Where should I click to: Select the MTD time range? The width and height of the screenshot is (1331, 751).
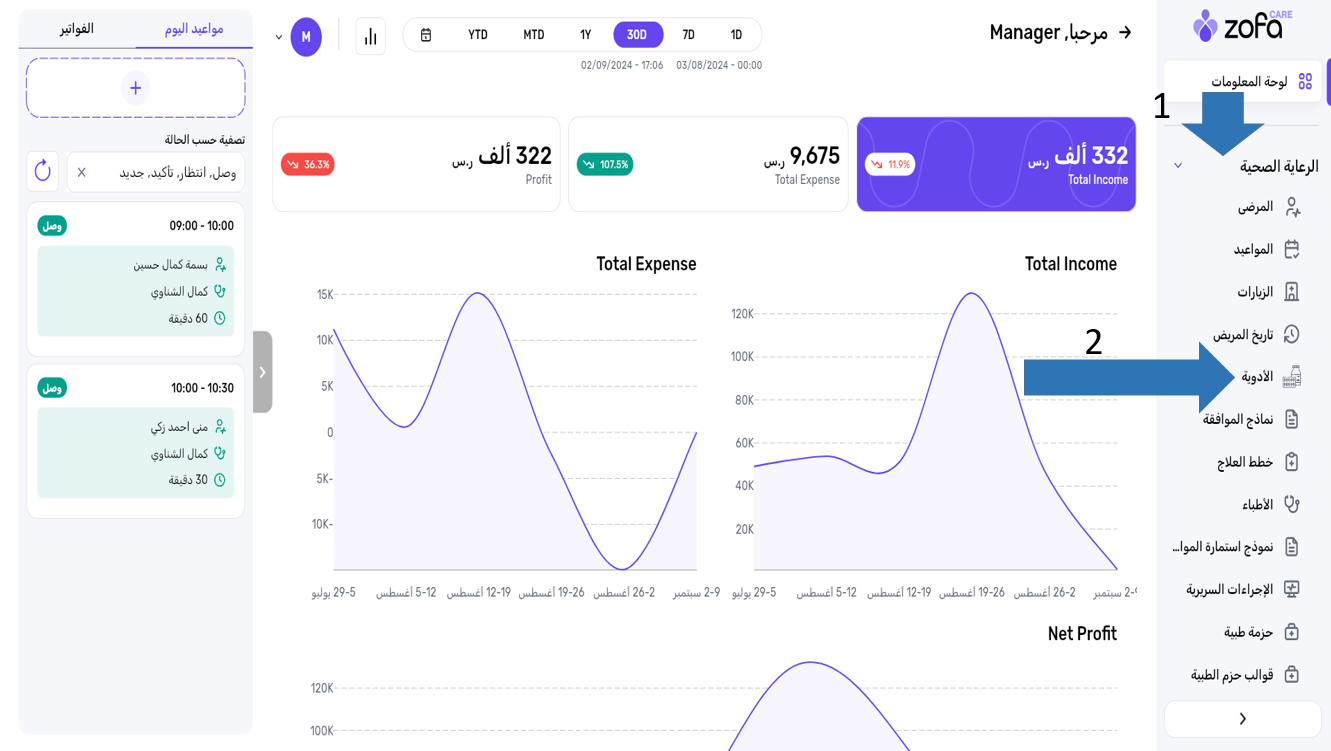[x=534, y=35]
